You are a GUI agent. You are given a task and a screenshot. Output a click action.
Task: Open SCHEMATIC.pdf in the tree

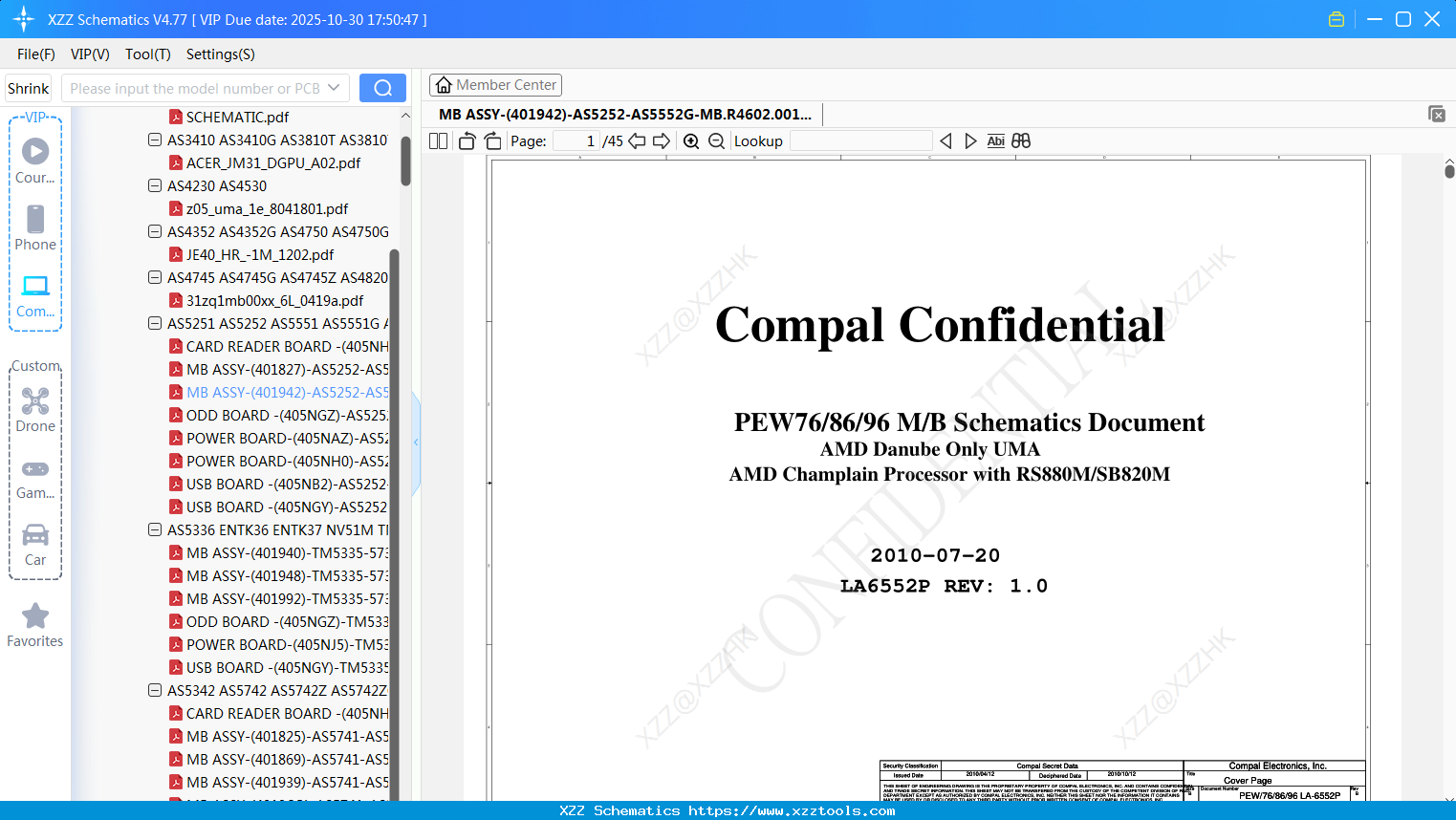point(237,117)
